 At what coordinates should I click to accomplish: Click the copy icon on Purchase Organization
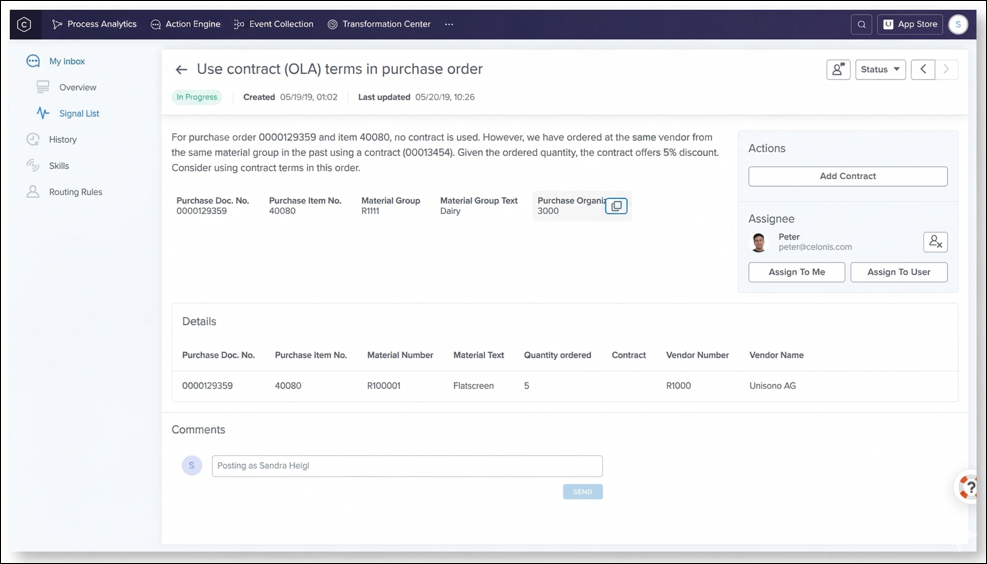point(616,206)
